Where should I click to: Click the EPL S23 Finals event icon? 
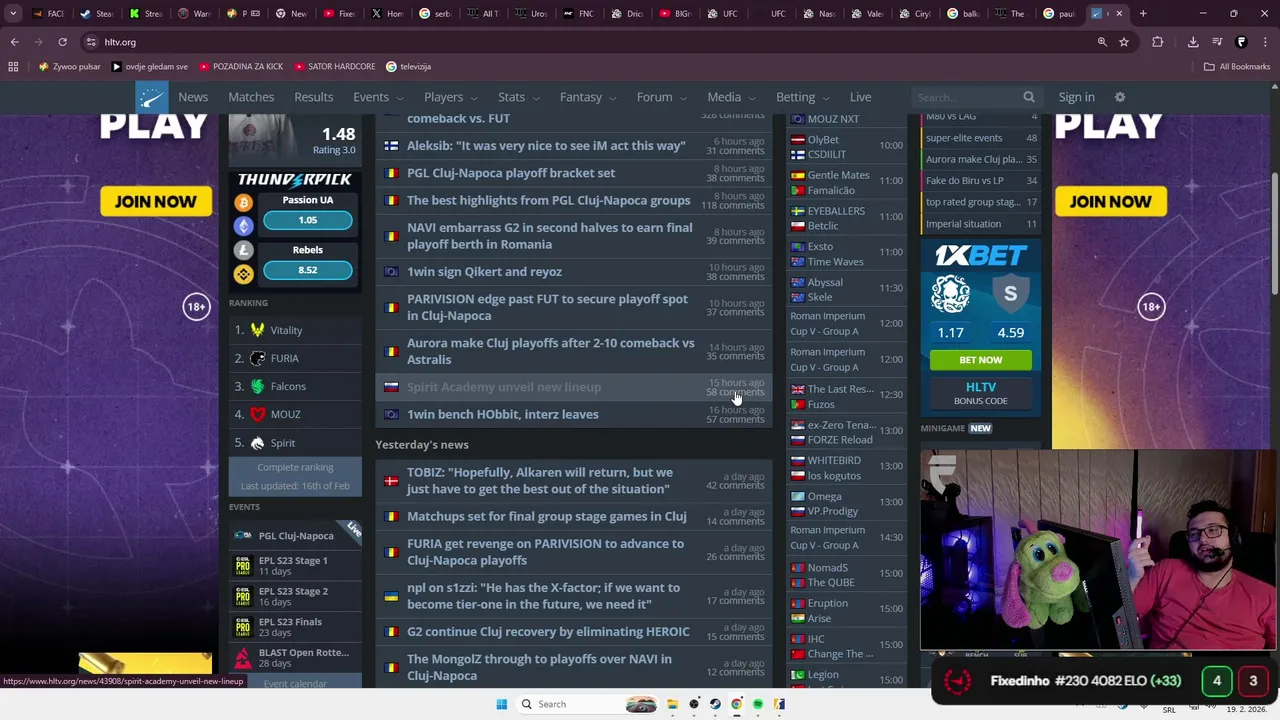coord(243,627)
